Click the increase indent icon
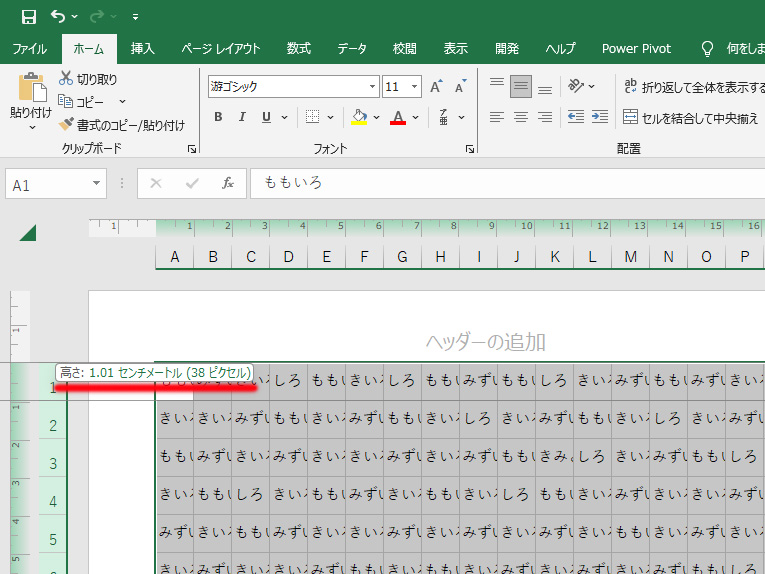This screenshot has width=765, height=574. (x=600, y=117)
